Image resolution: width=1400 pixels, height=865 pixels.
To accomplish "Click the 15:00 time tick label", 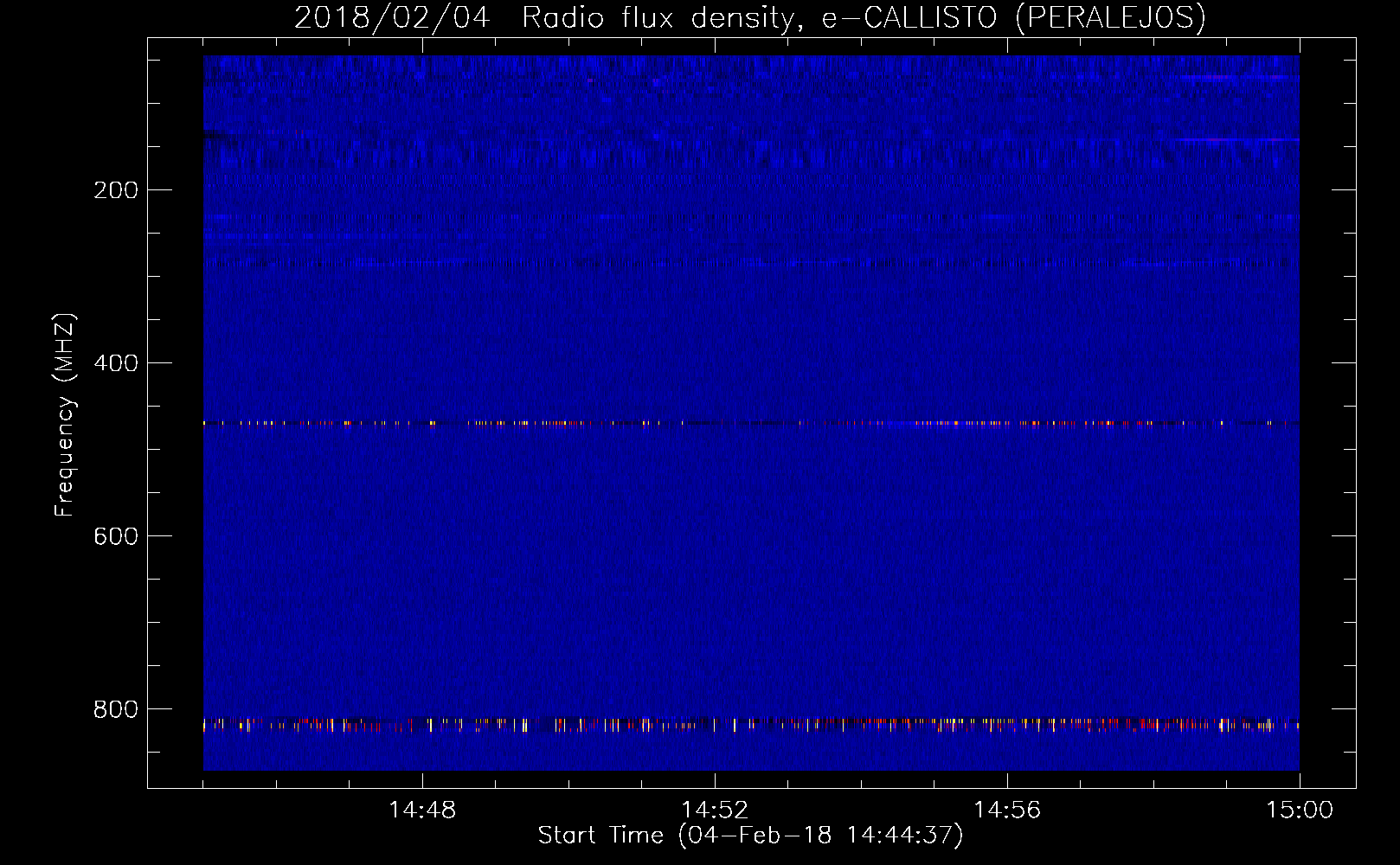I will click(1300, 810).
